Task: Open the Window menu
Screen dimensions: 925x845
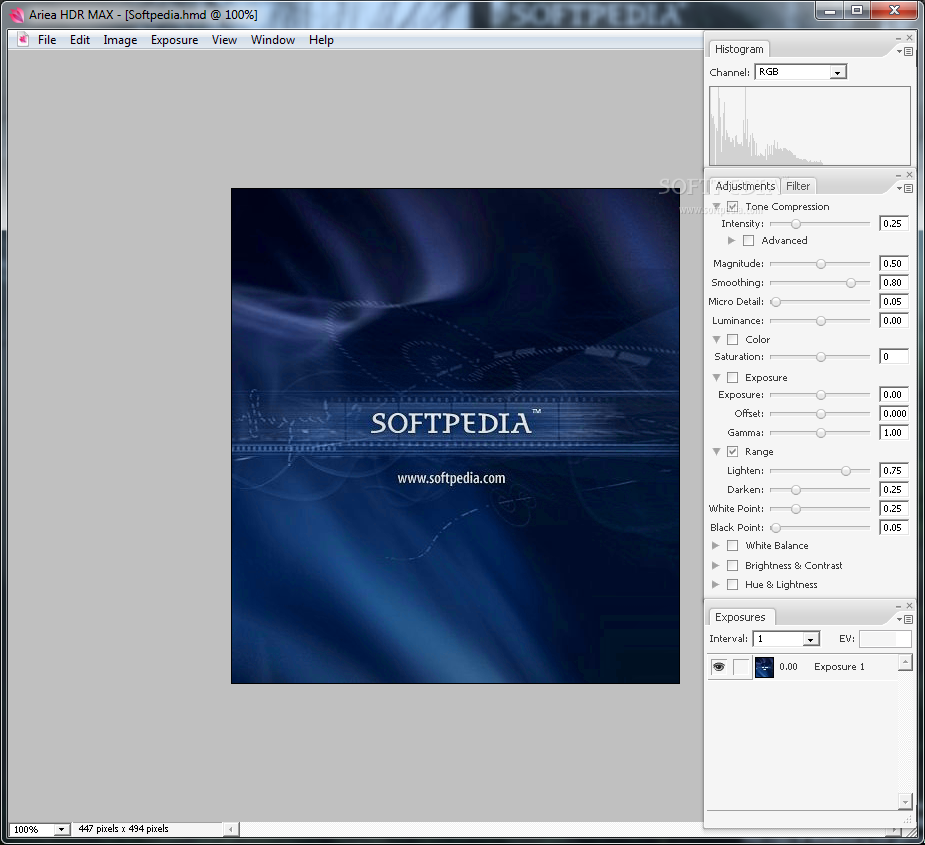Action: [x=273, y=40]
